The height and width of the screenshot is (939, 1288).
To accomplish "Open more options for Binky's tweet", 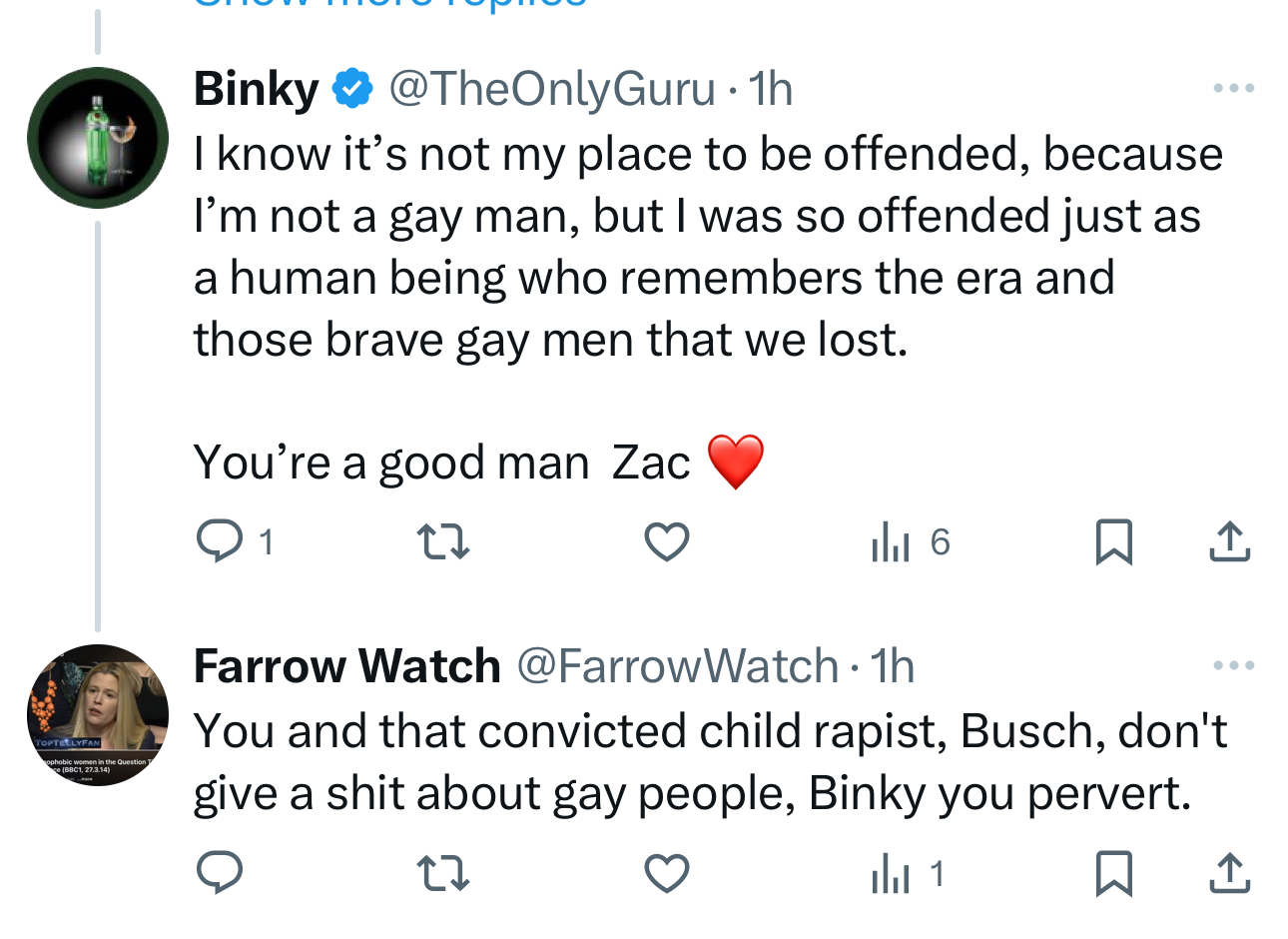I will [1233, 89].
